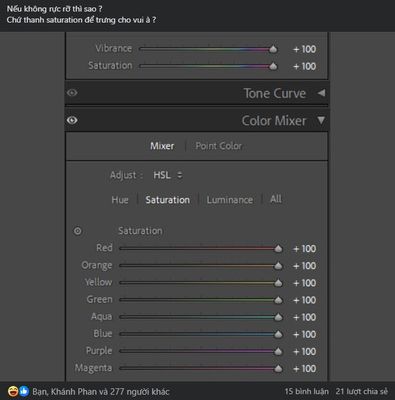Click the Yellow +100 value field
Image resolution: width=395 pixels, height=400 pixels.
[304, 283]
